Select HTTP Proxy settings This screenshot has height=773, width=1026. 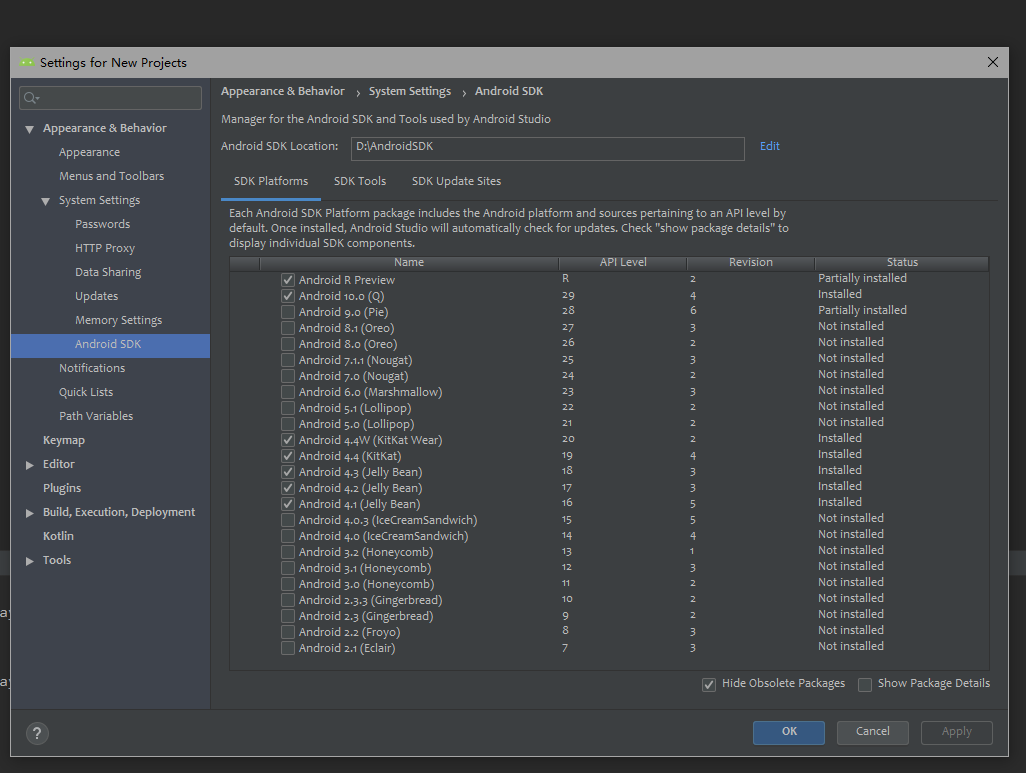tap(105, 248)
